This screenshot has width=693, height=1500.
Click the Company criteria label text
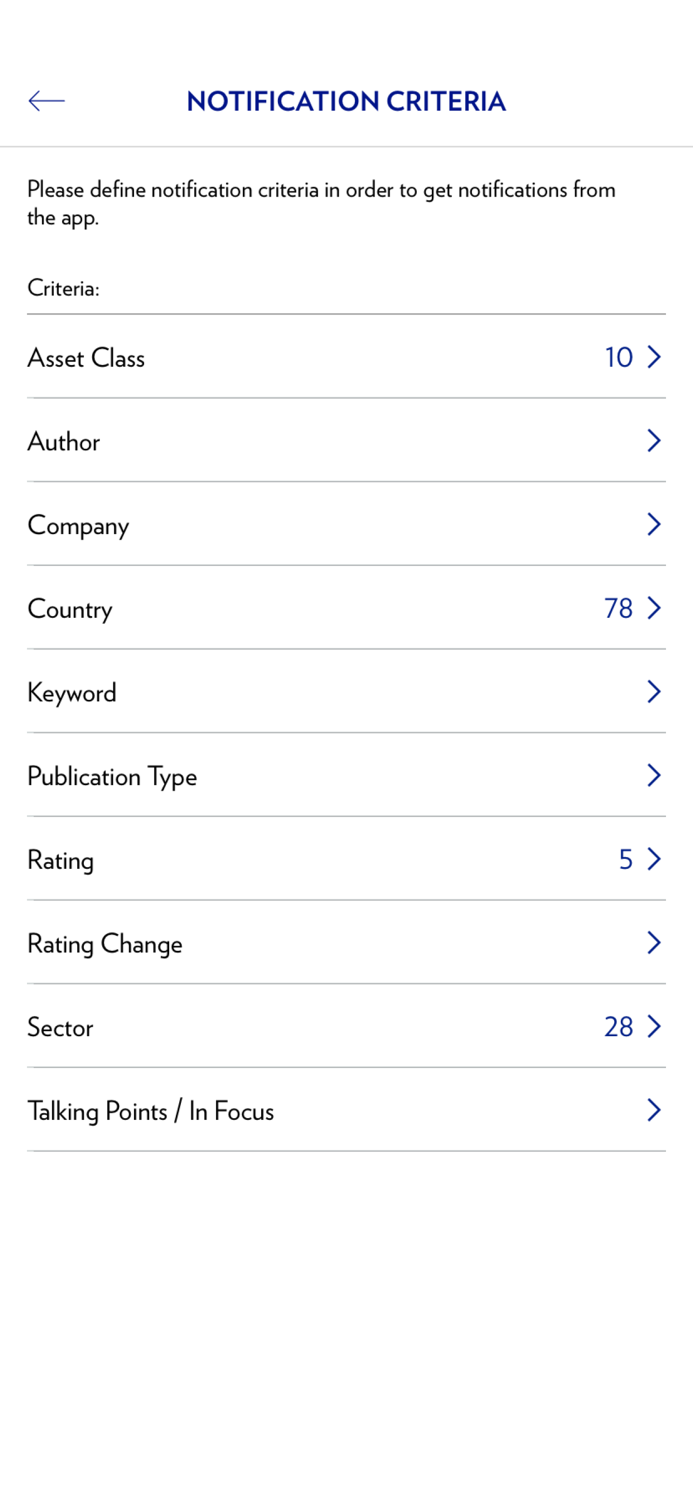coord(78,525)
